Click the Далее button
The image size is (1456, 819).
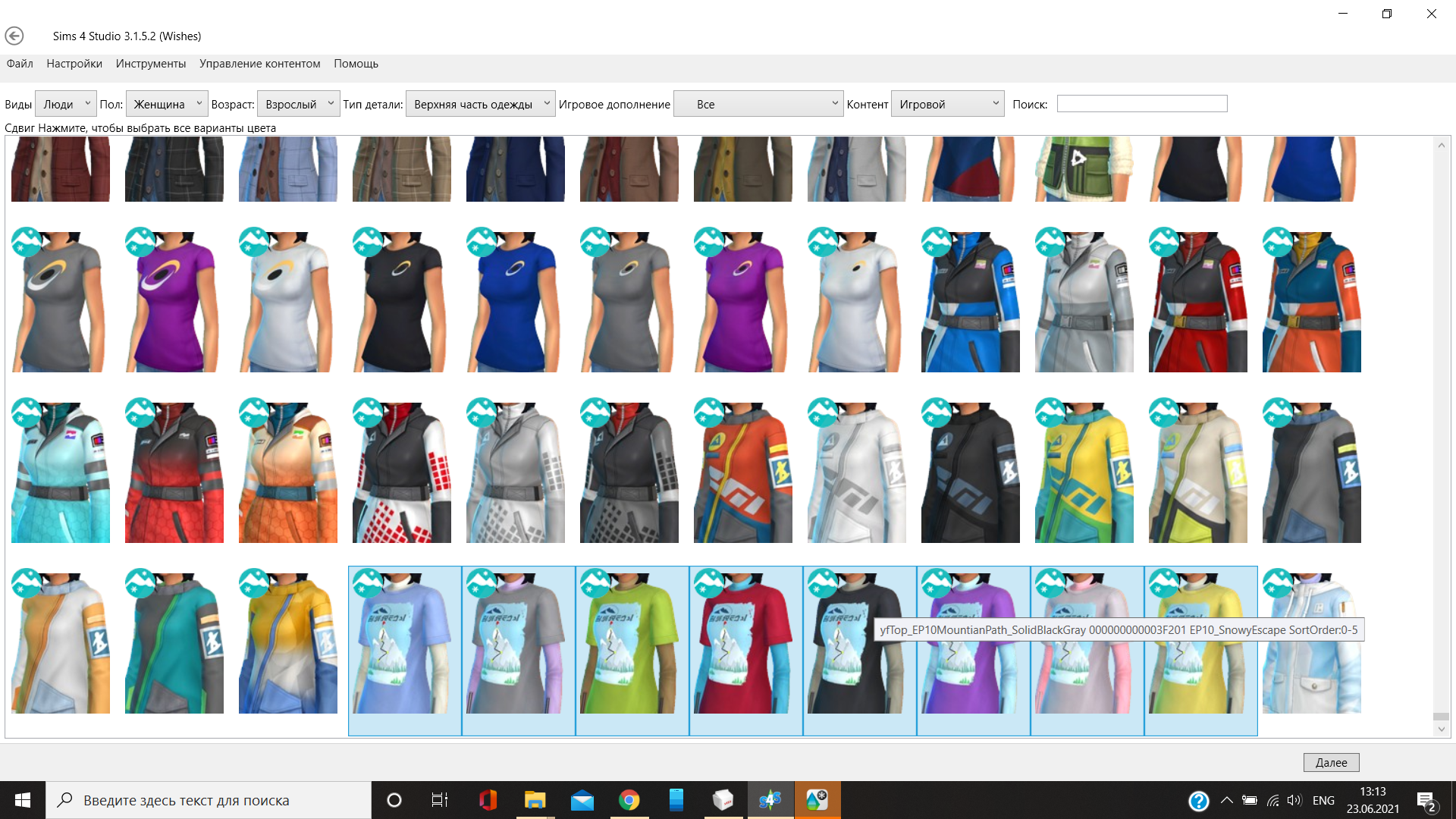[1331, 762]
